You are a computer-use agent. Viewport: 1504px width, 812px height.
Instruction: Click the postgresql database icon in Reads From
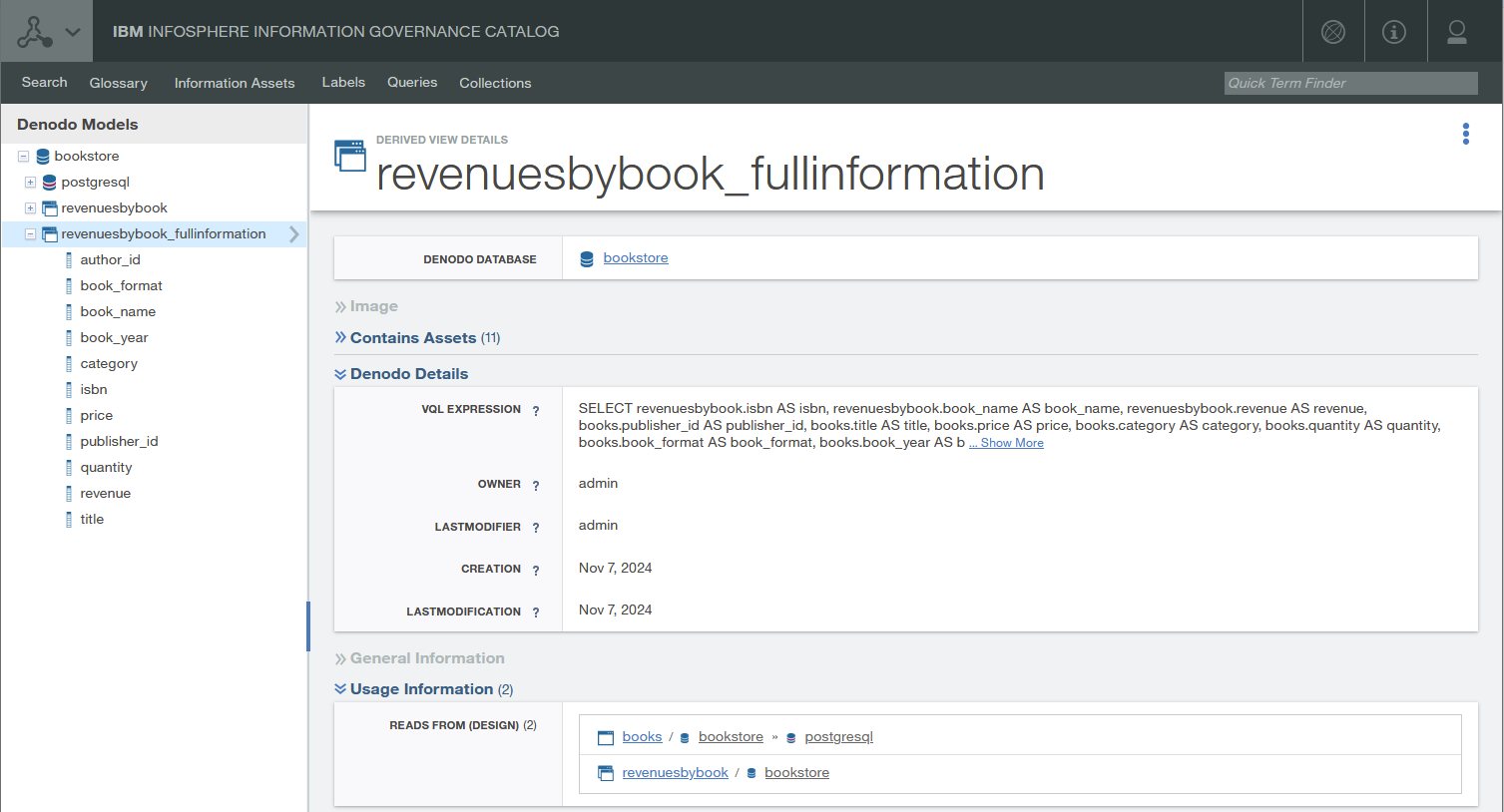[791, 738]
